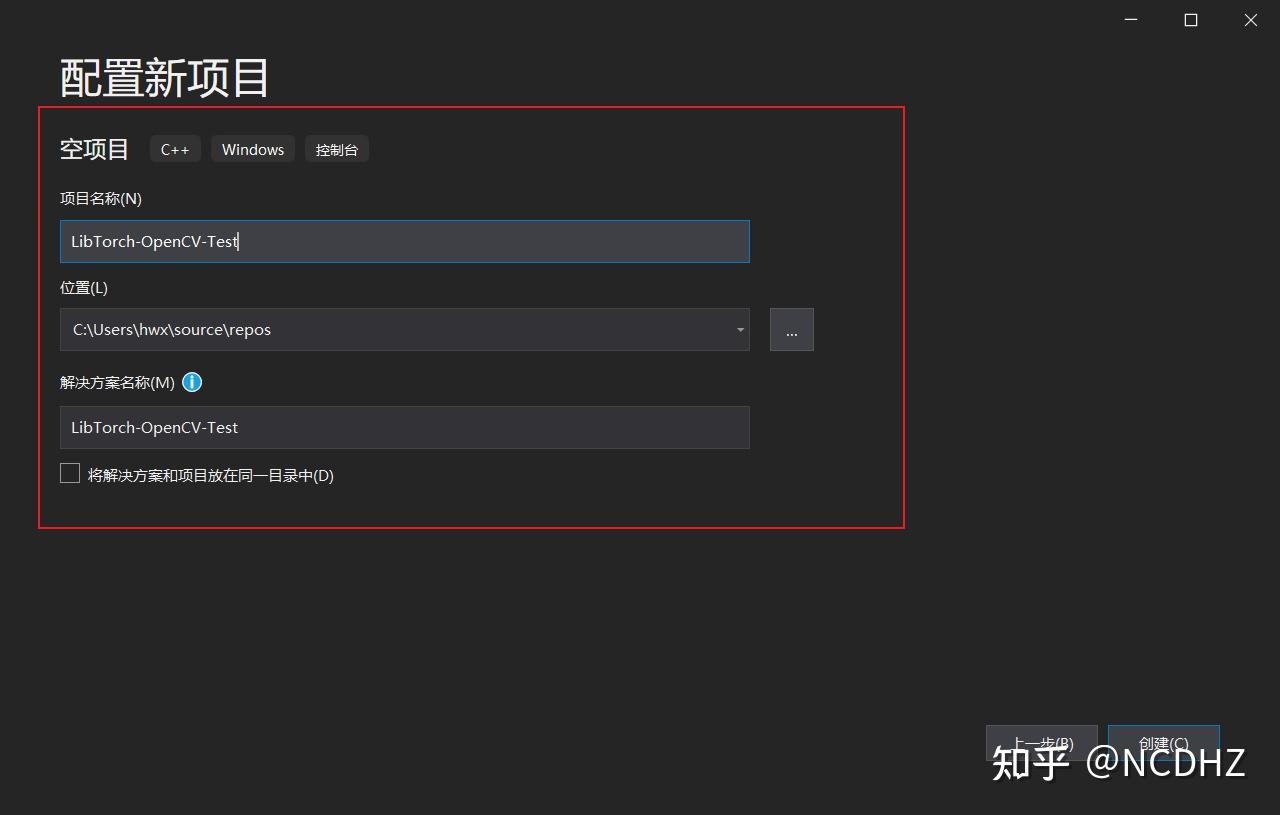Viewport: 1280px width, 815px height.
Task: Focus the solution name input field
Action: pyautogui.click(x=404, y=427)
